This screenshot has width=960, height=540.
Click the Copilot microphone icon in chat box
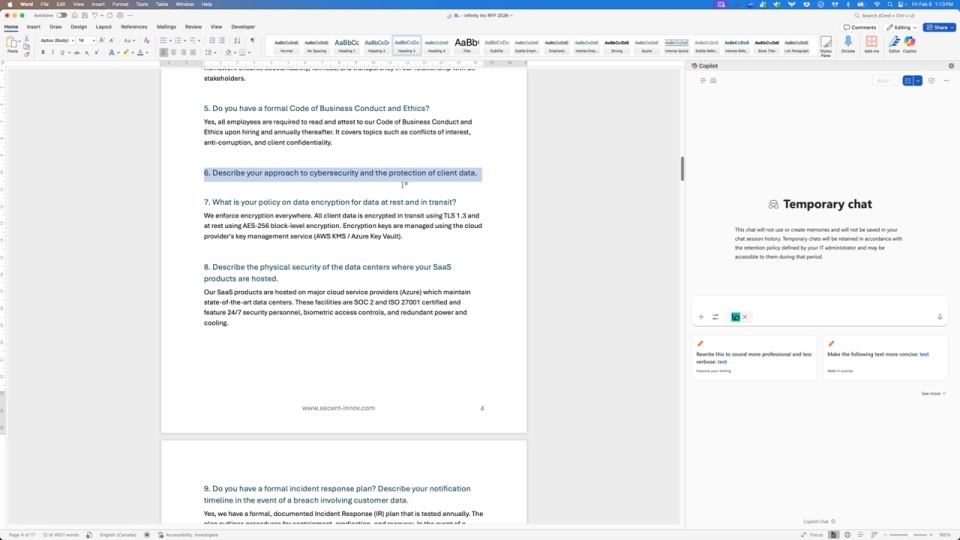(x=940, y=317)
